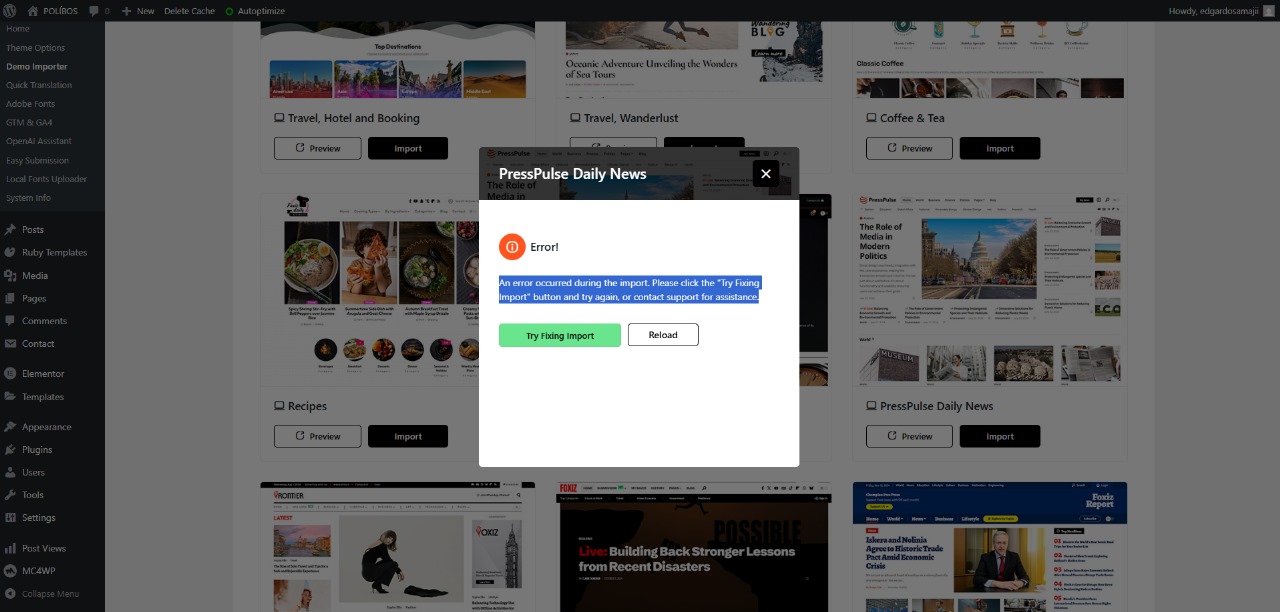Click the Foxiz Report demo thumbnail
The width and height of the screenshot is (1280, 612).
[x=990, y=547]
